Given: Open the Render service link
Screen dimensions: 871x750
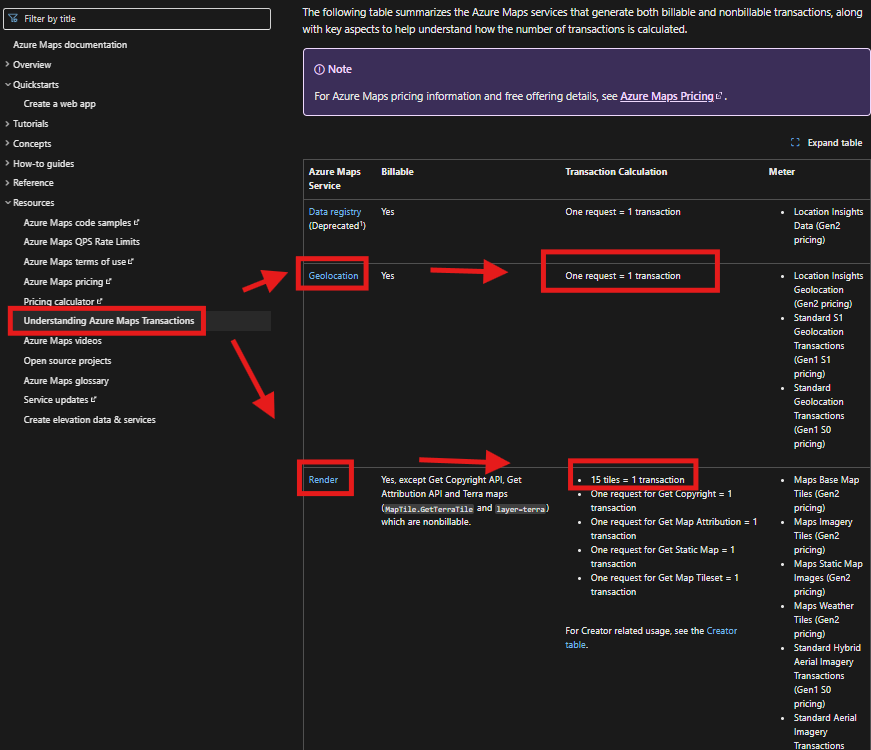Looking at the screenshot, I should pyautogui.click(x=323, y=479).
